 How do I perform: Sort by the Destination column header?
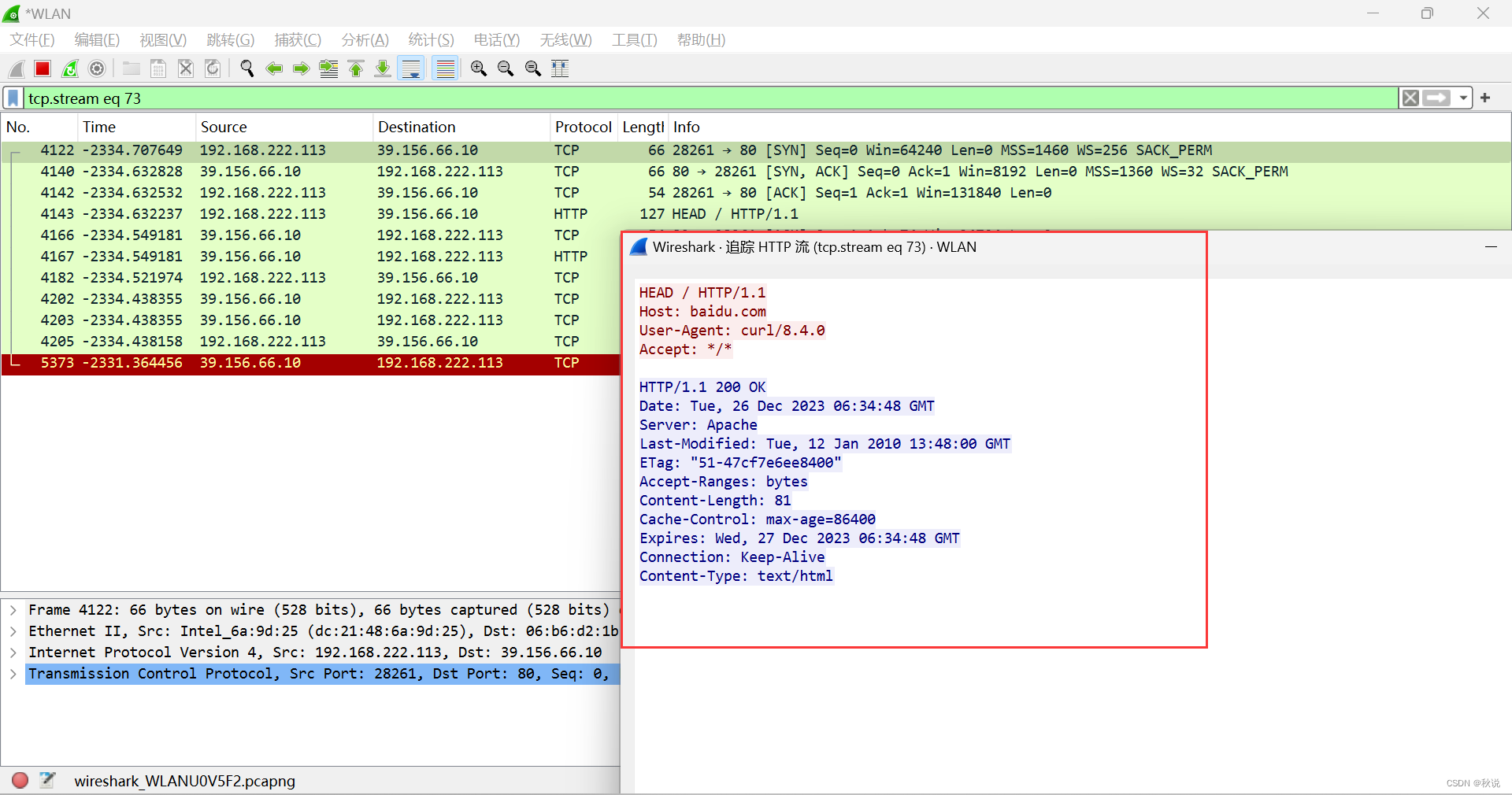point(461,127)
